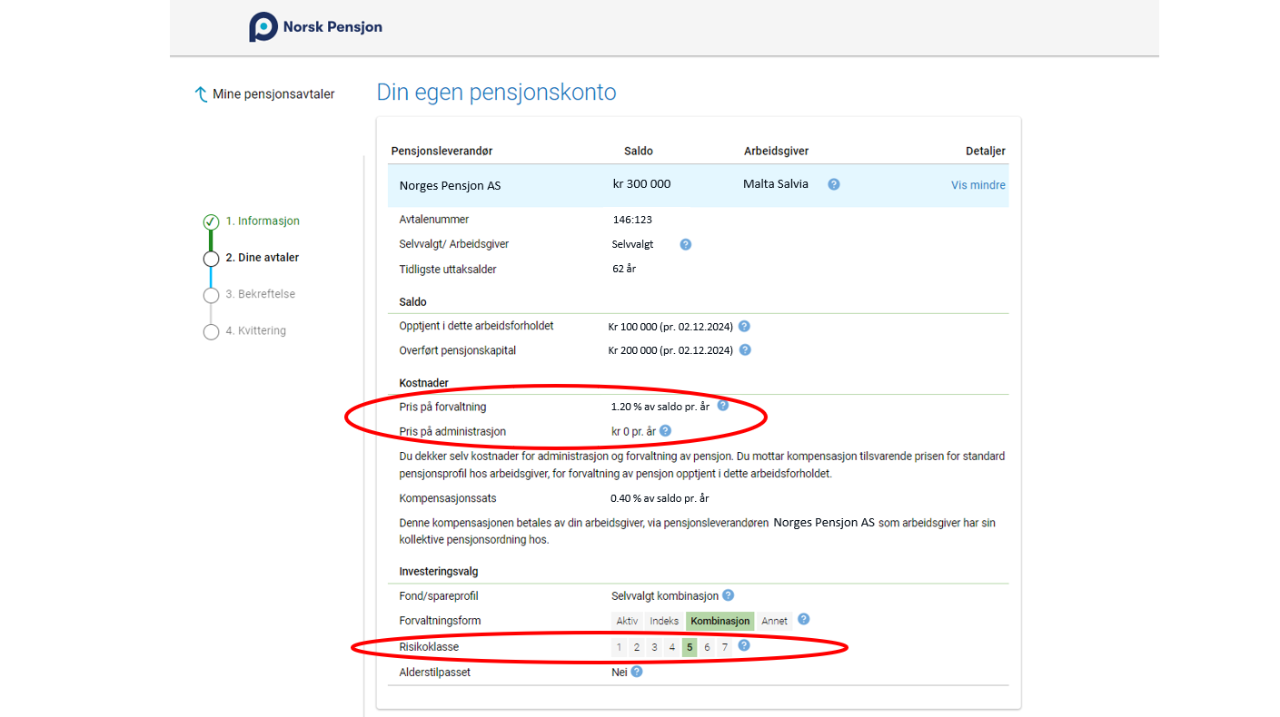
Task: Click the Fond/spareprofil label
Action: click(439, 596)
